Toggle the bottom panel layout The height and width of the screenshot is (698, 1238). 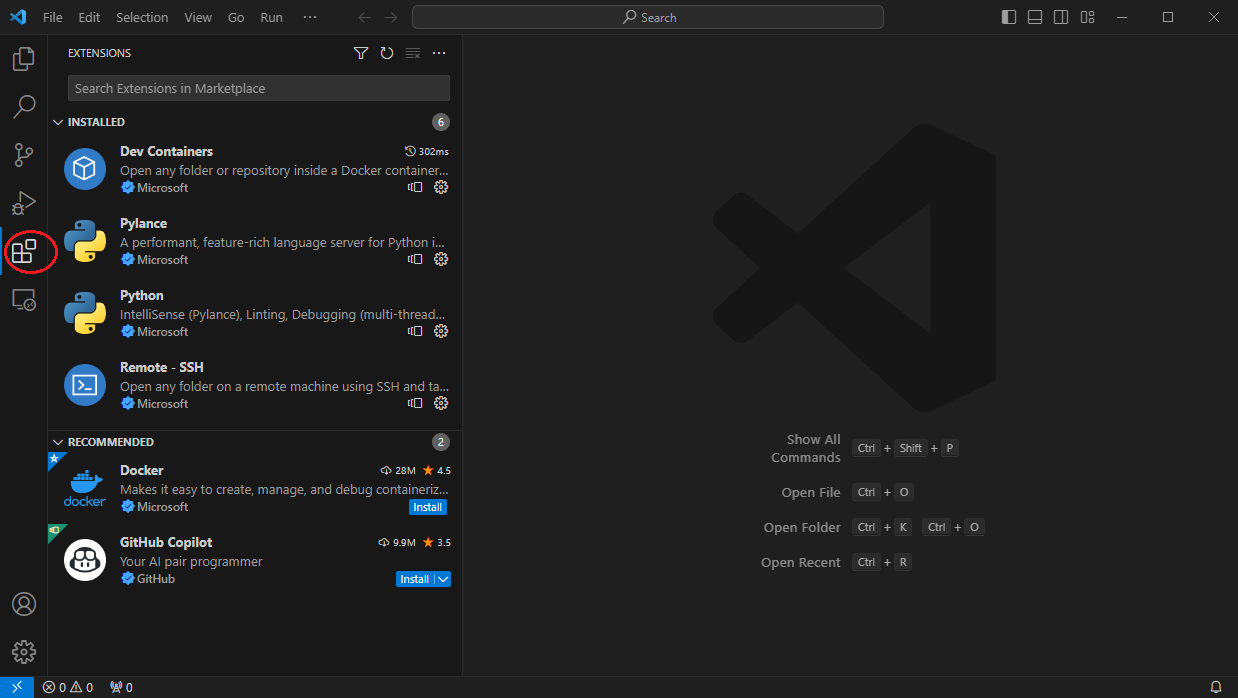(x=1035, y=17)
